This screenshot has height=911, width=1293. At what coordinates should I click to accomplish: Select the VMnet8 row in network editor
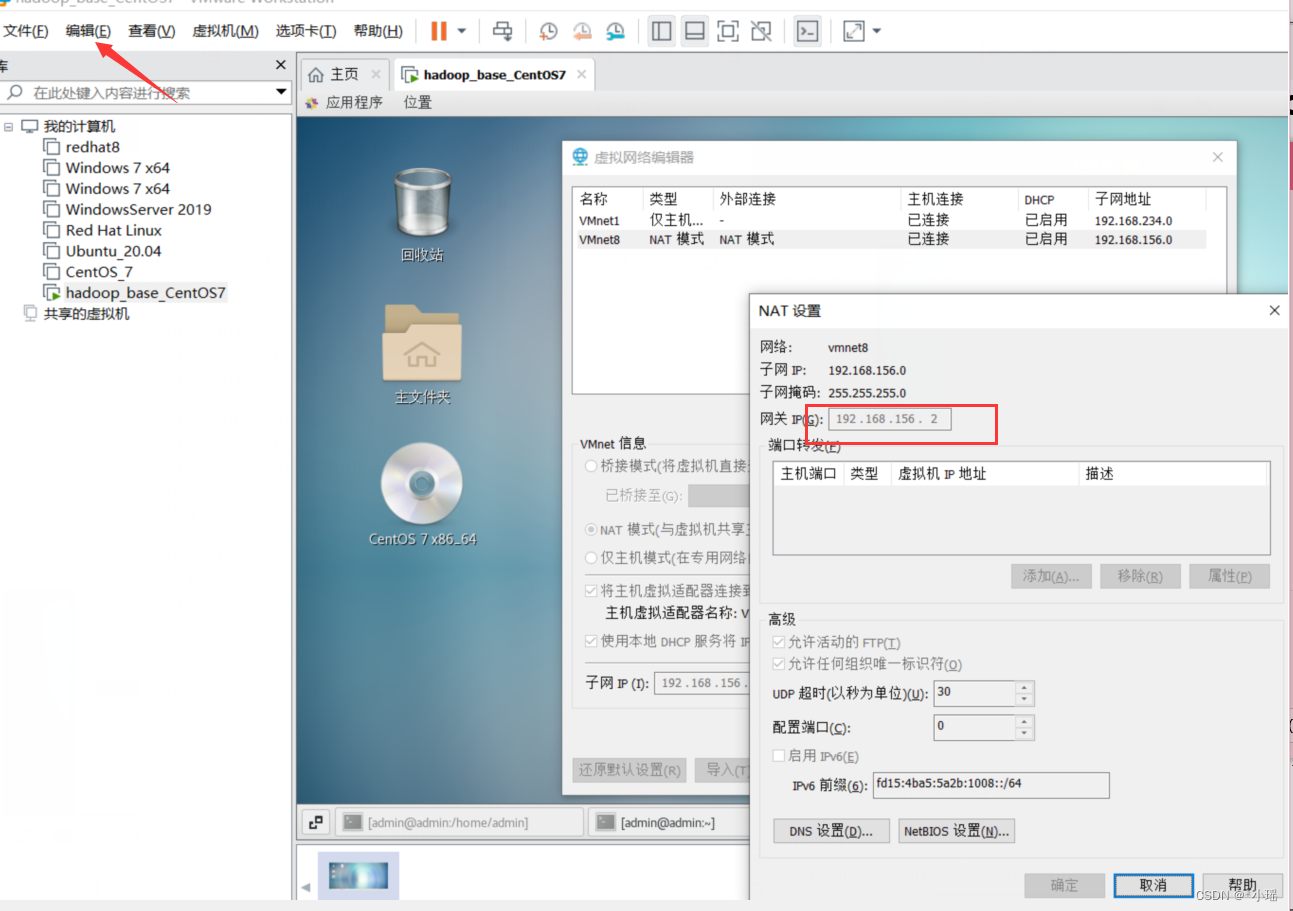click(x=890, y=240)
